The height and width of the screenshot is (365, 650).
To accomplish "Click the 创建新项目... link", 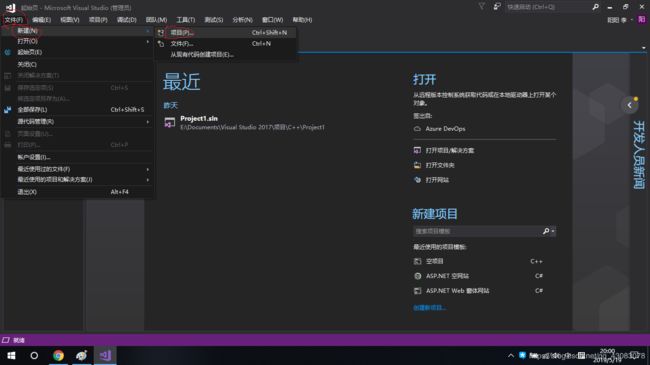I will (x=429, y=308).
